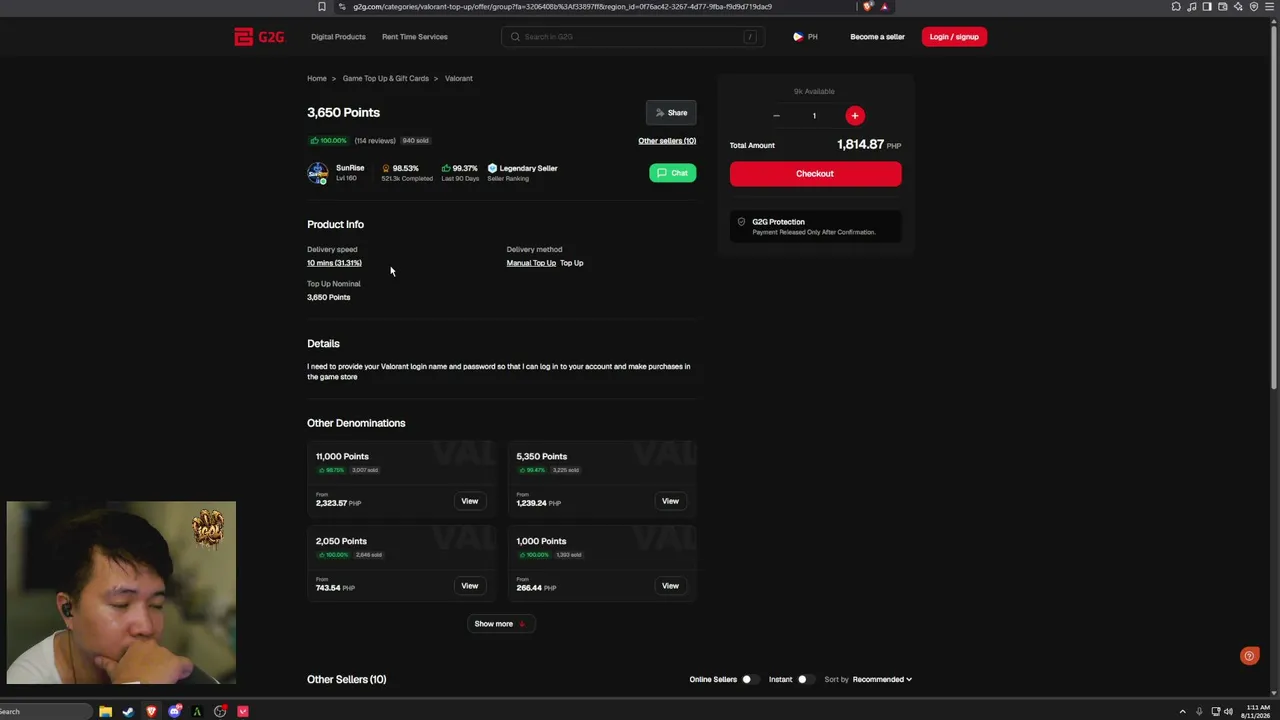Screen dimensions: 1280x720
Task: Click the 100.00% positive rating badge
Action: [328, 141]
